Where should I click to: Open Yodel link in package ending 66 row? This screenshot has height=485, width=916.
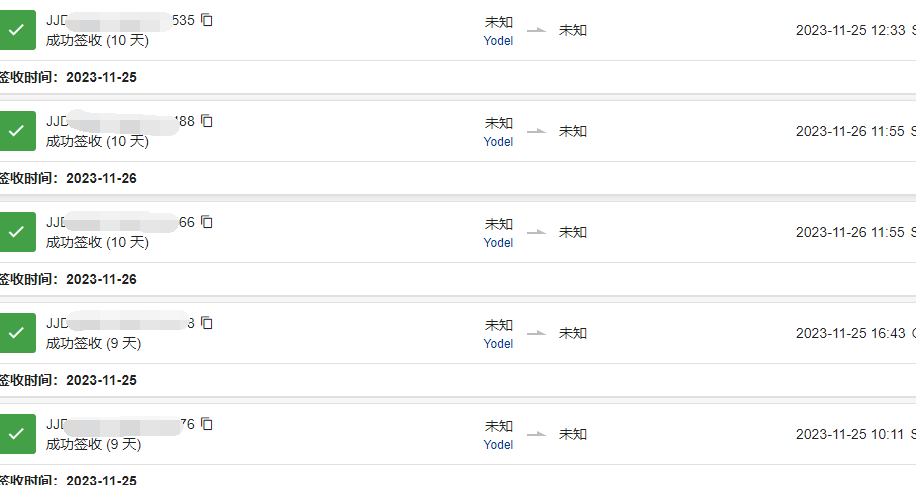click(x=498, y=243)
